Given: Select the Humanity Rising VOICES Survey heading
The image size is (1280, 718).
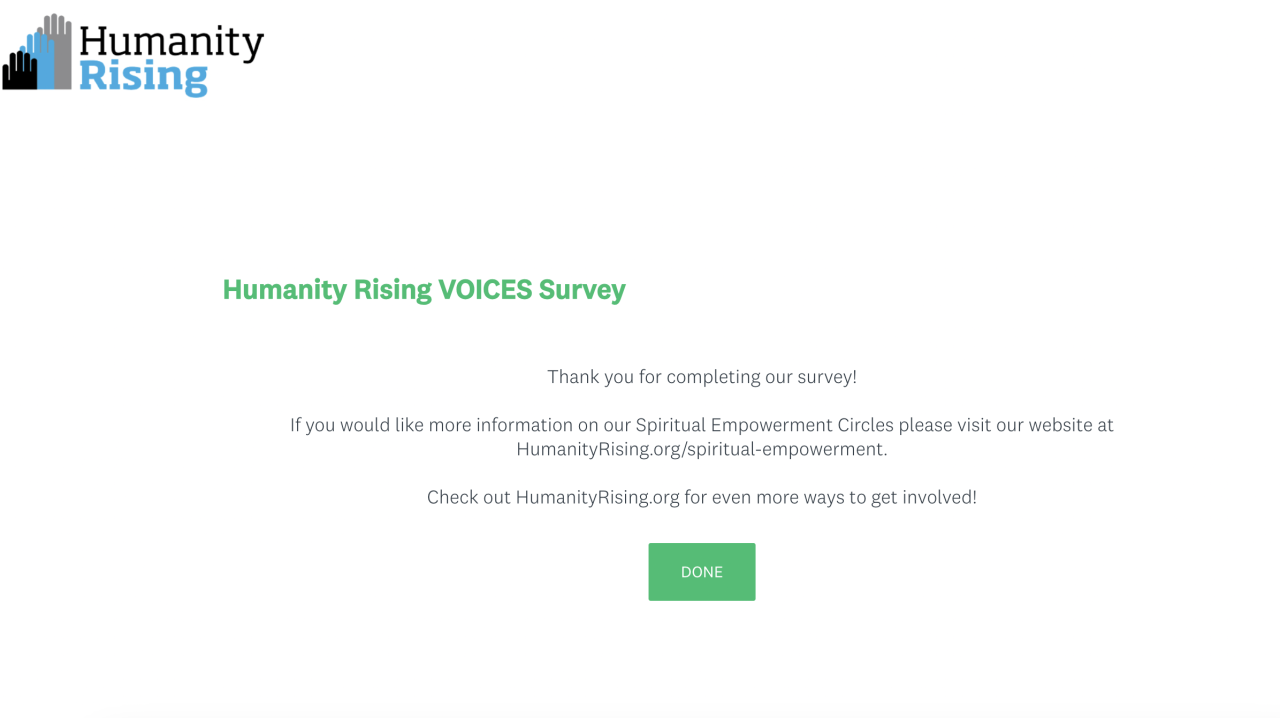Looking at the screenshot, I should click(424, 289).
